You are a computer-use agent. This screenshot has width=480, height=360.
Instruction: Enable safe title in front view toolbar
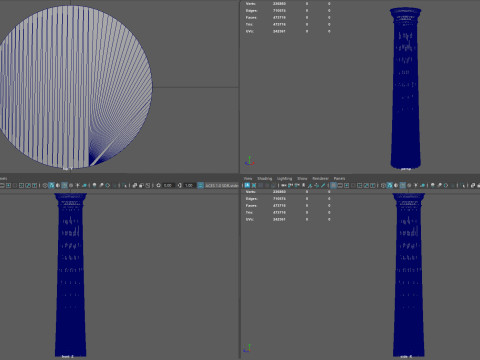click(x=34, y=185)
